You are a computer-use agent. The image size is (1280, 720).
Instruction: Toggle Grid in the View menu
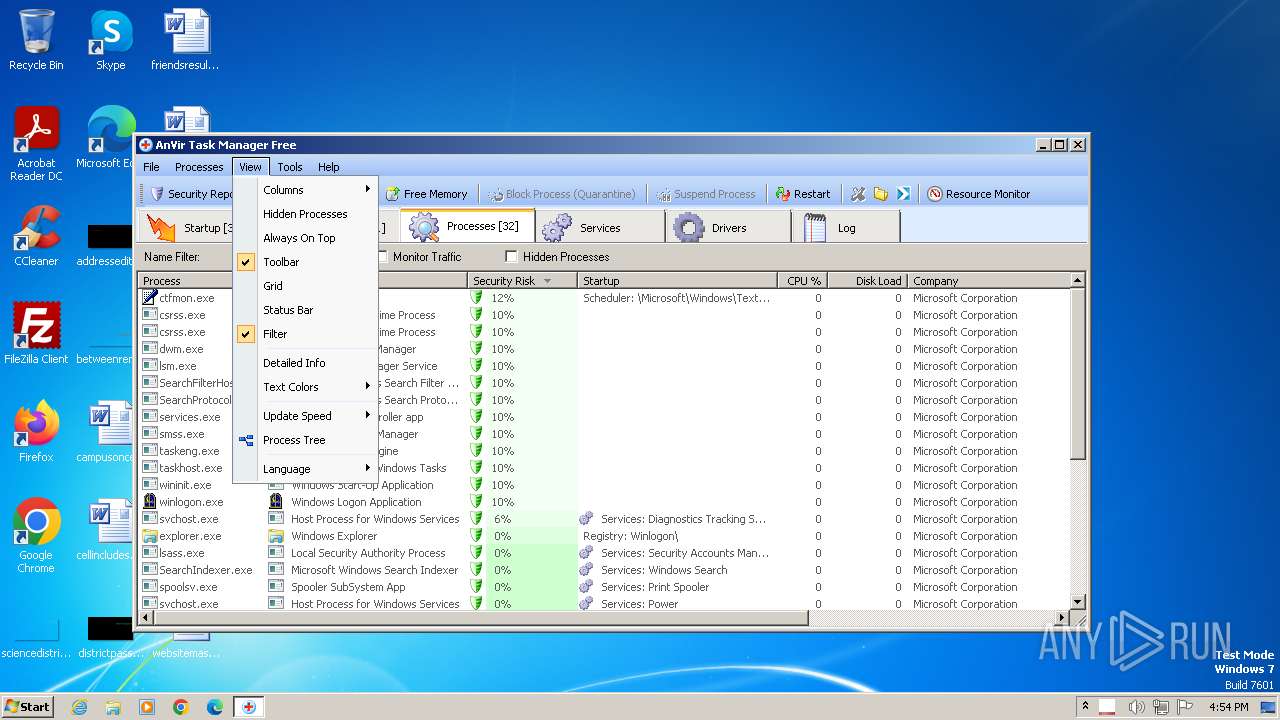pos(305,286)
